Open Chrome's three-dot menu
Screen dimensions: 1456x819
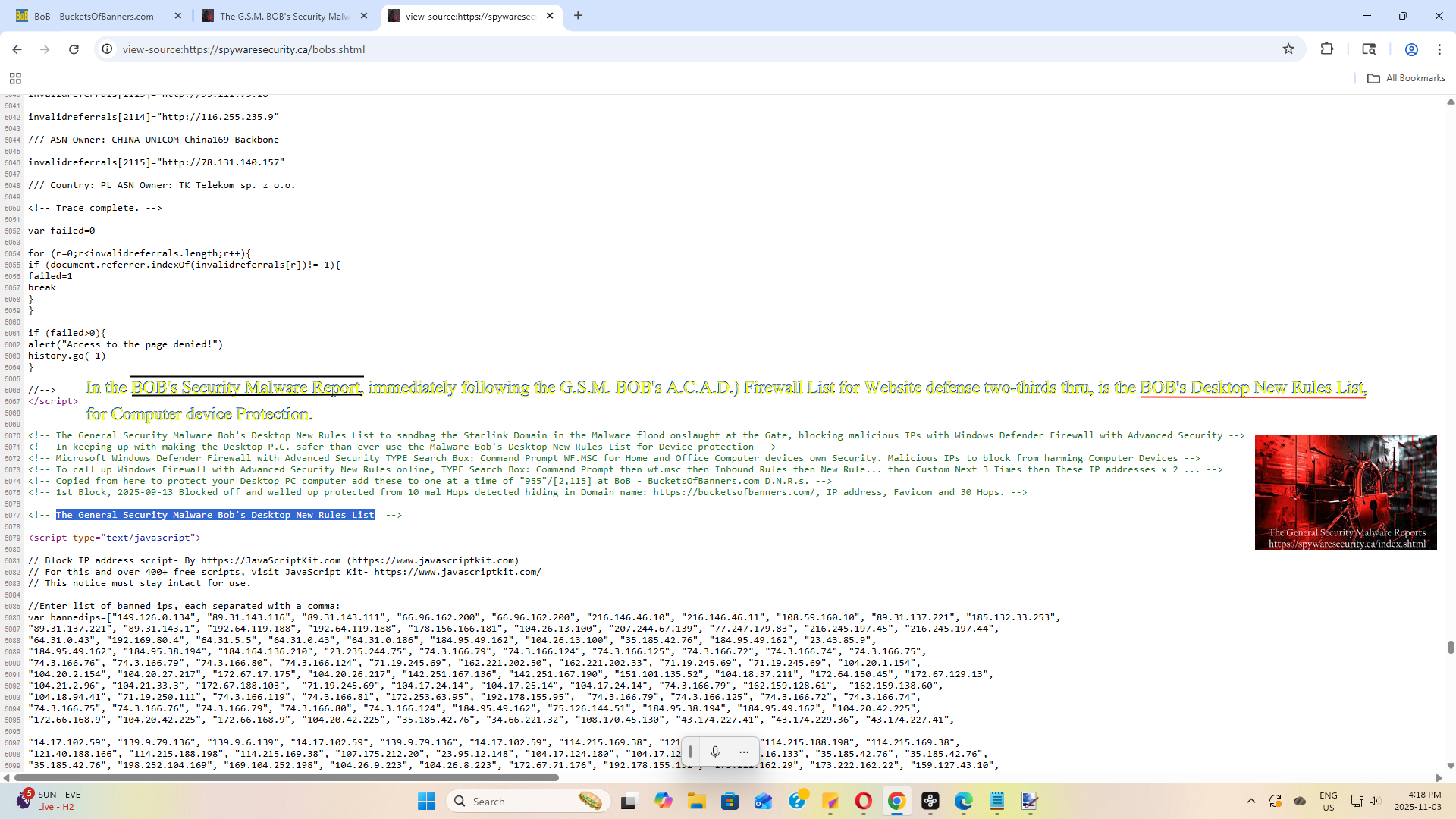click(x=1439, y=49)
